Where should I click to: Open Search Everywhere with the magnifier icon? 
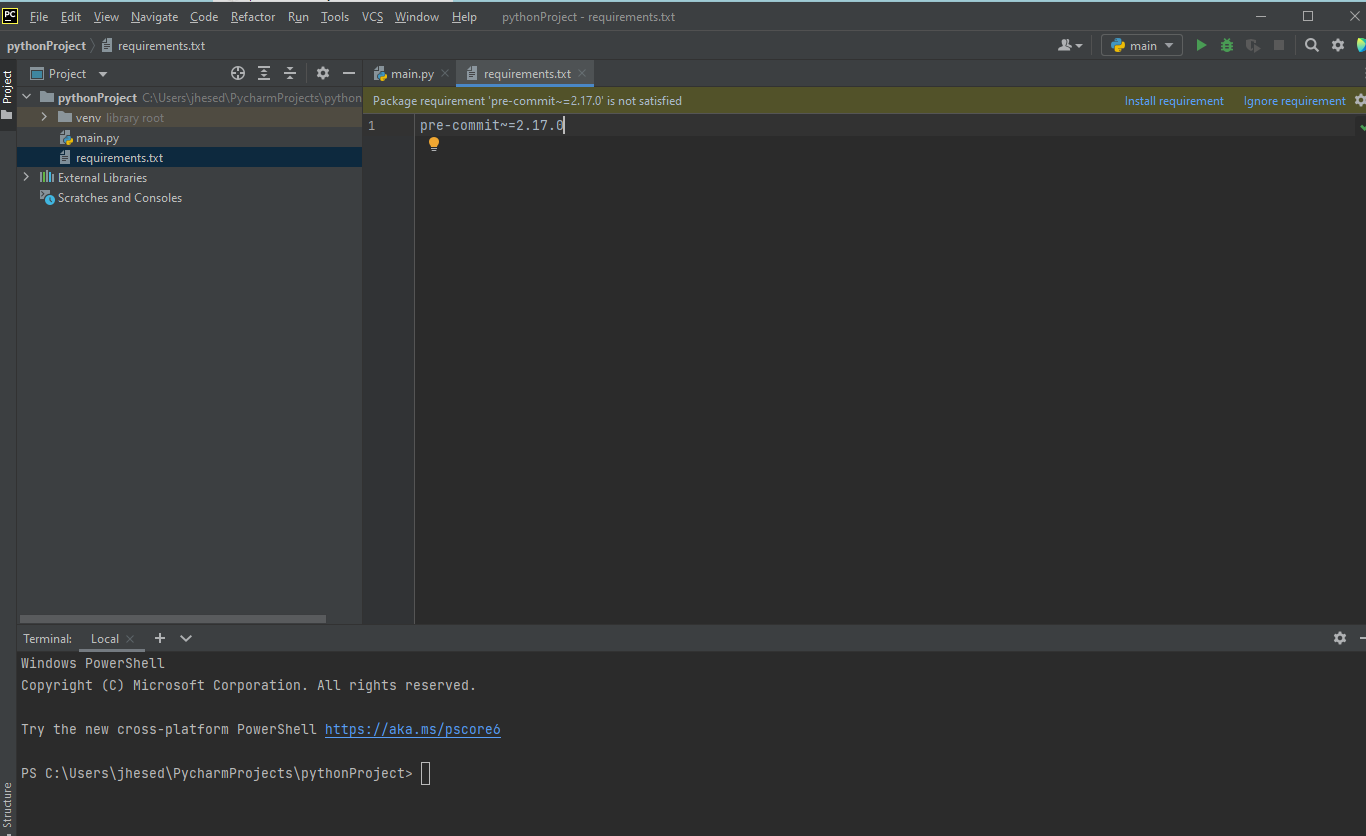point(1311,44)
